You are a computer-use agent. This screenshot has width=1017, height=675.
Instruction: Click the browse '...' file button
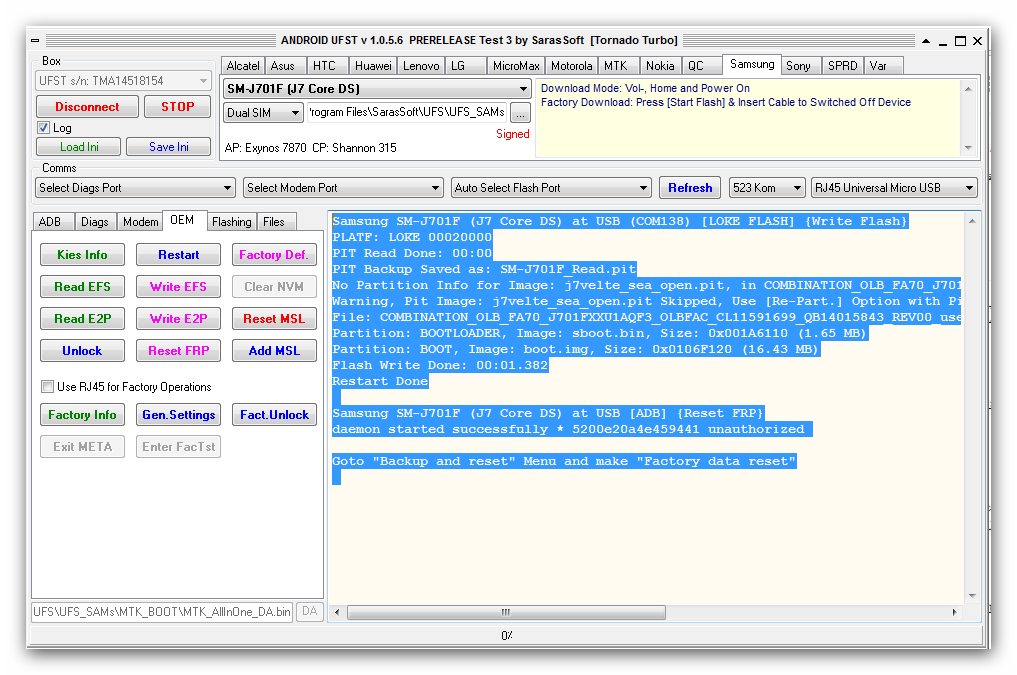[x=520, y=113]
